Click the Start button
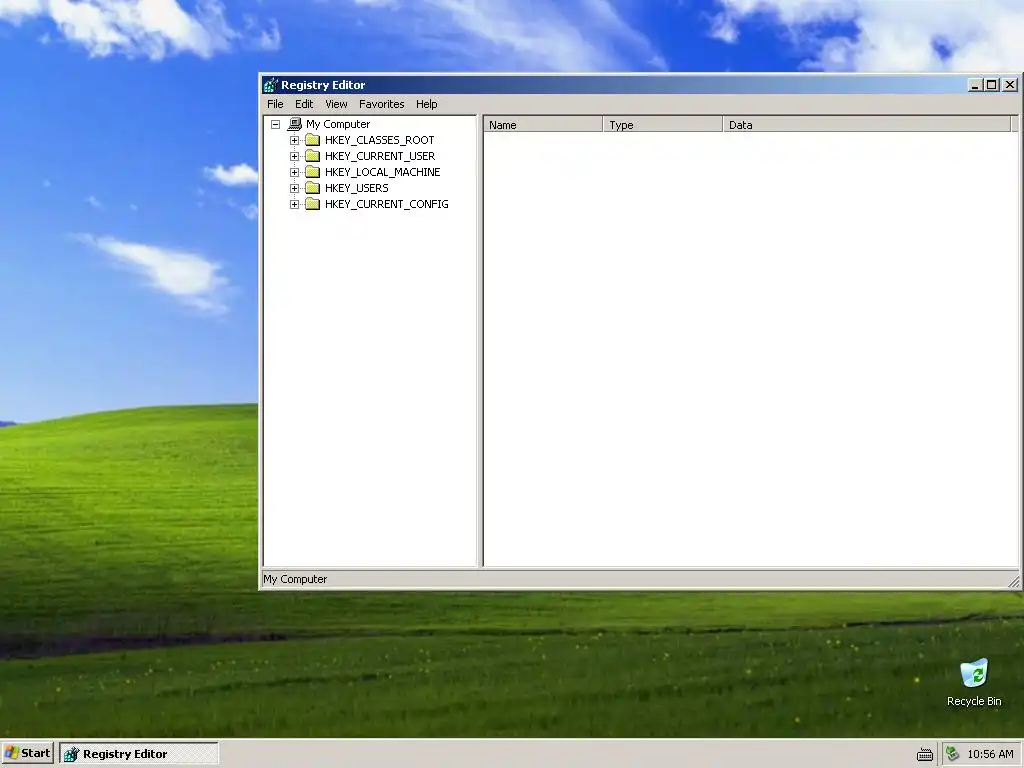 click(x=27, y=753)
